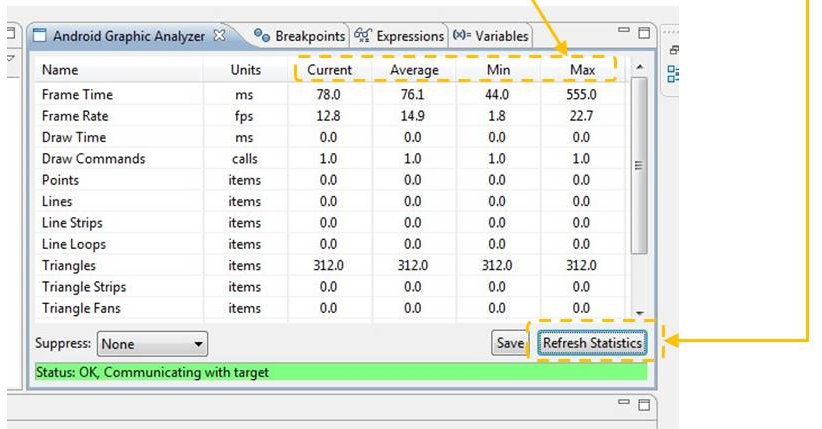Click the vertical scrollbar thumb of the table

pyautogui.click(x=639, y=166)
